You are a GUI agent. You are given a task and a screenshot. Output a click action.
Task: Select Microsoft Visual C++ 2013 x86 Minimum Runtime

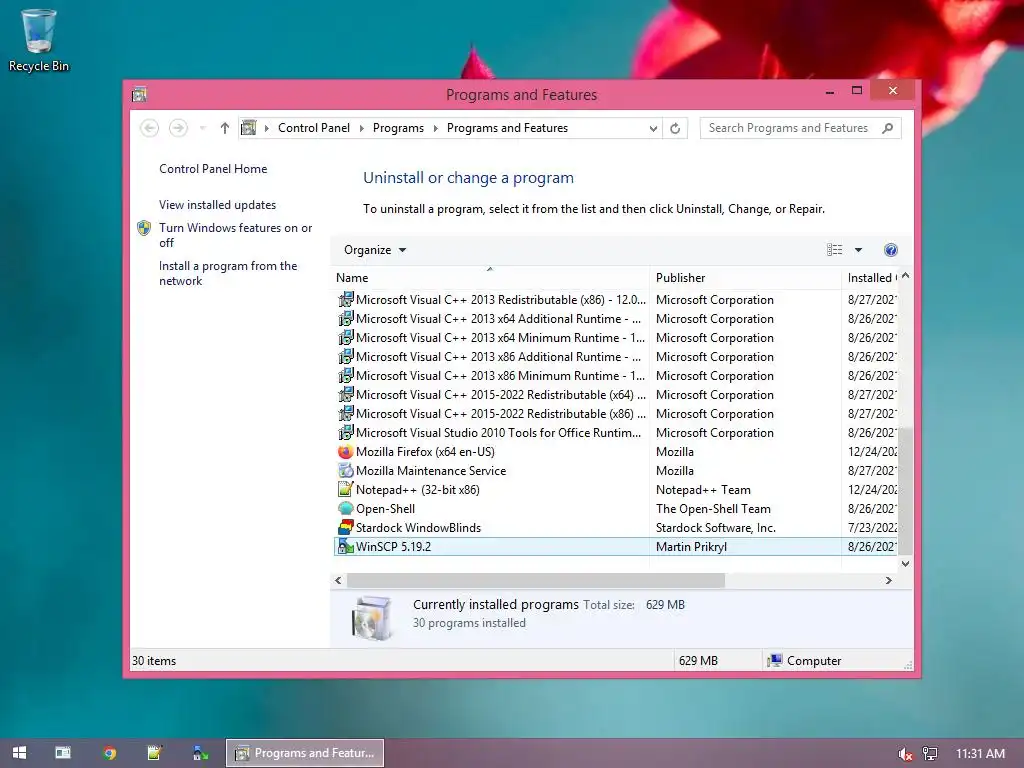coord(615,376)
